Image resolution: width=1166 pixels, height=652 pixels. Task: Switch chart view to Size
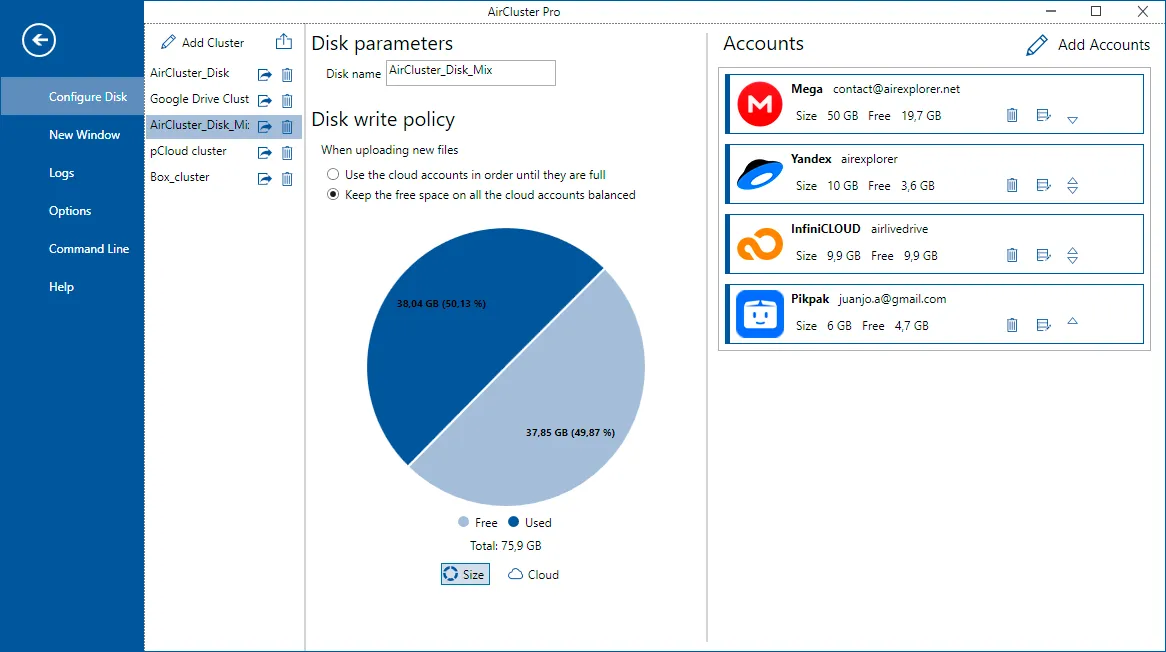click(465, 575)
